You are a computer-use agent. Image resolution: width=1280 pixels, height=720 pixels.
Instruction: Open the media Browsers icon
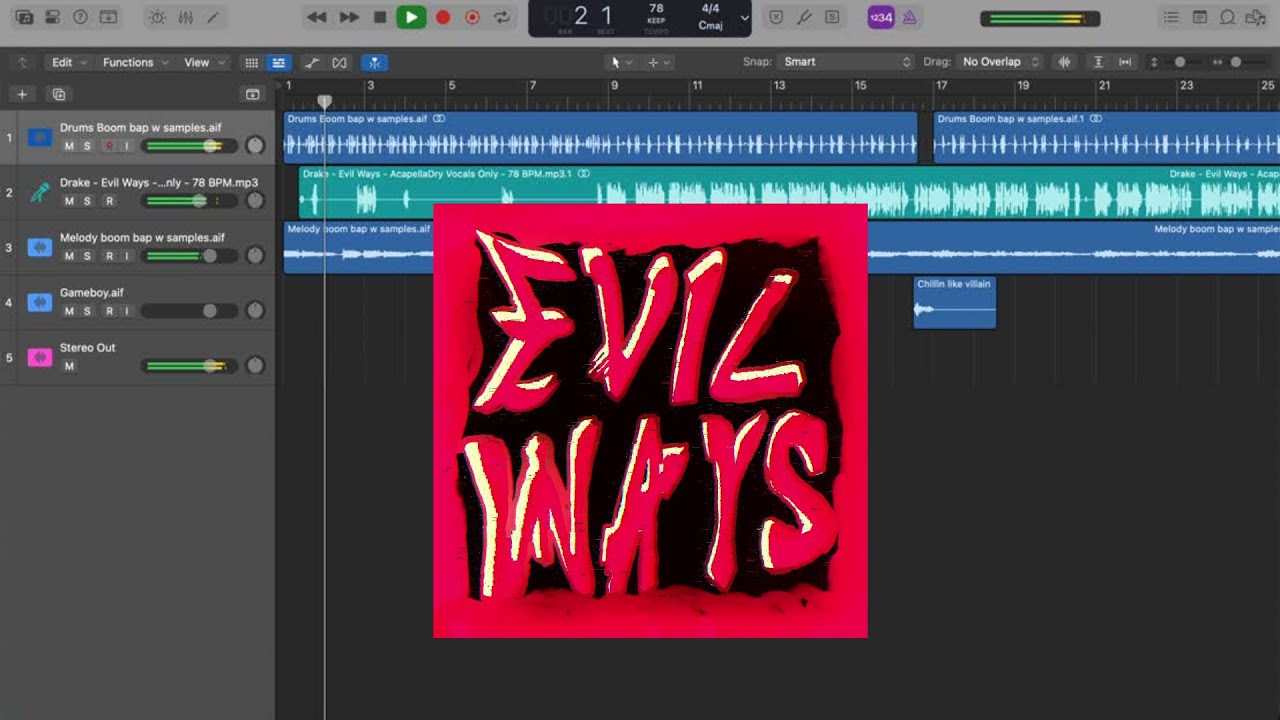coord(1254,17)
